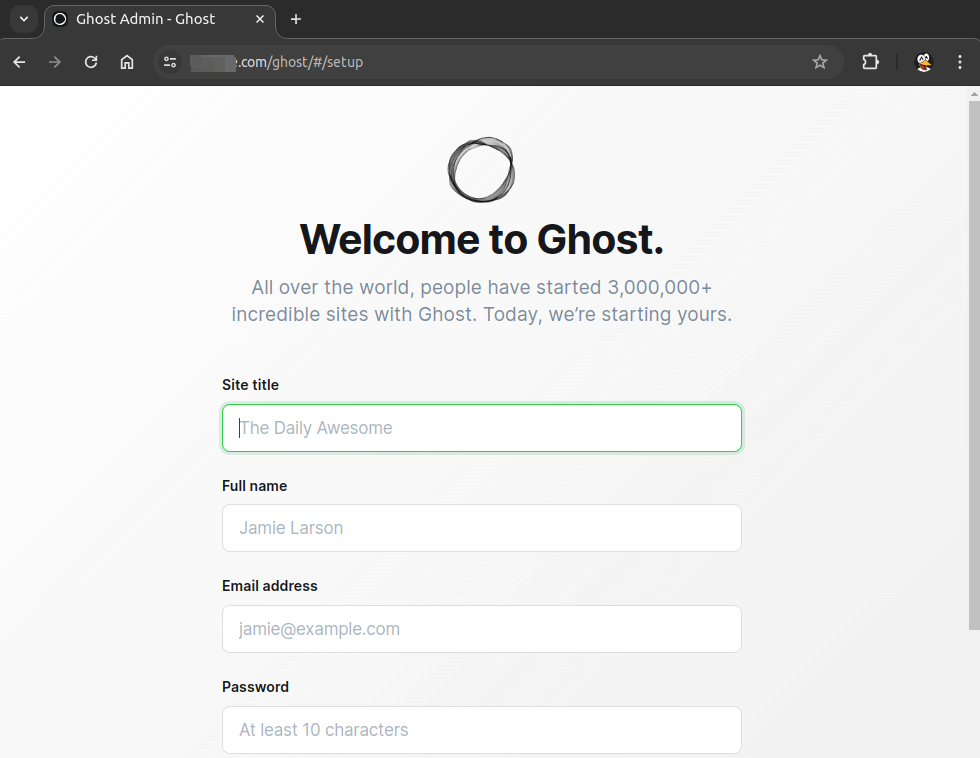Select the Email address input box

point(481,629)
